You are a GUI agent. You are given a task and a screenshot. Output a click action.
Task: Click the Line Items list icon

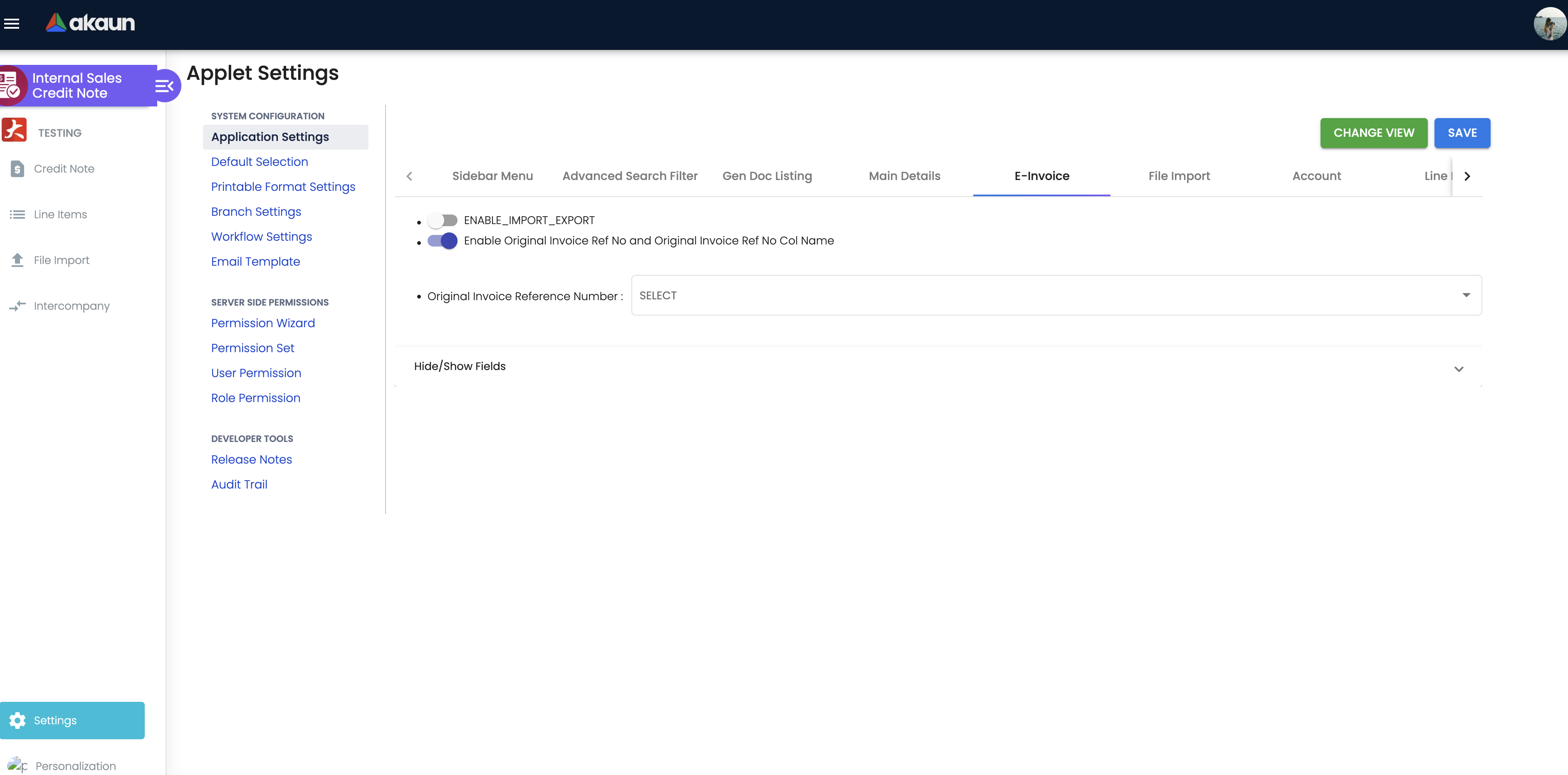pos(17,214)
